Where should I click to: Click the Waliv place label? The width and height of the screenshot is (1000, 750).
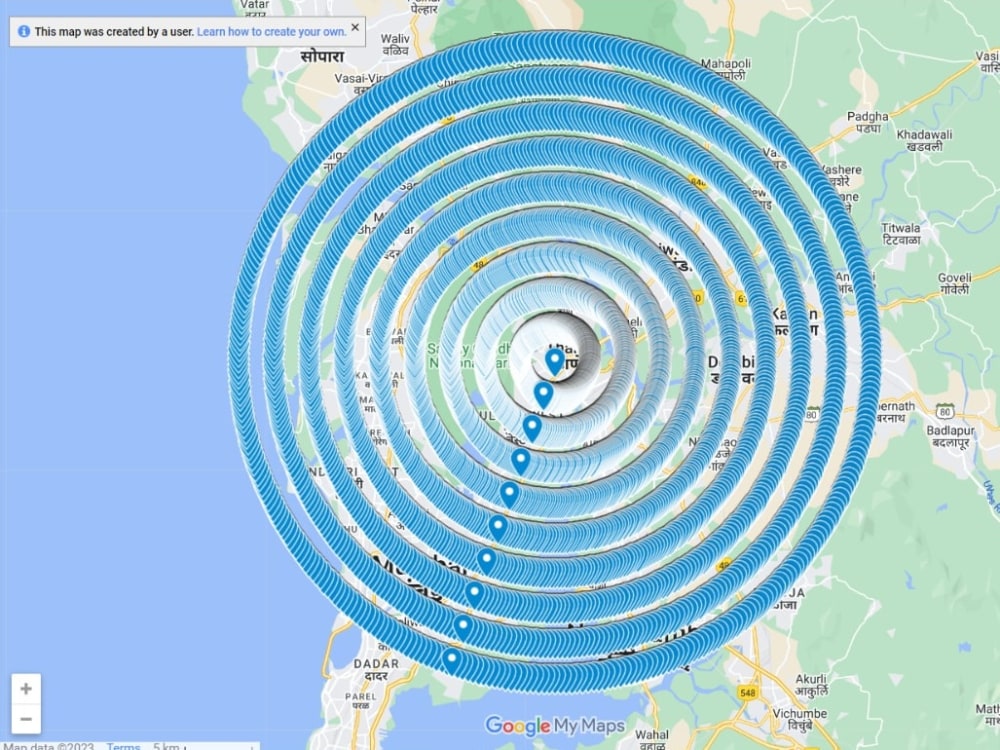[395, 44]
